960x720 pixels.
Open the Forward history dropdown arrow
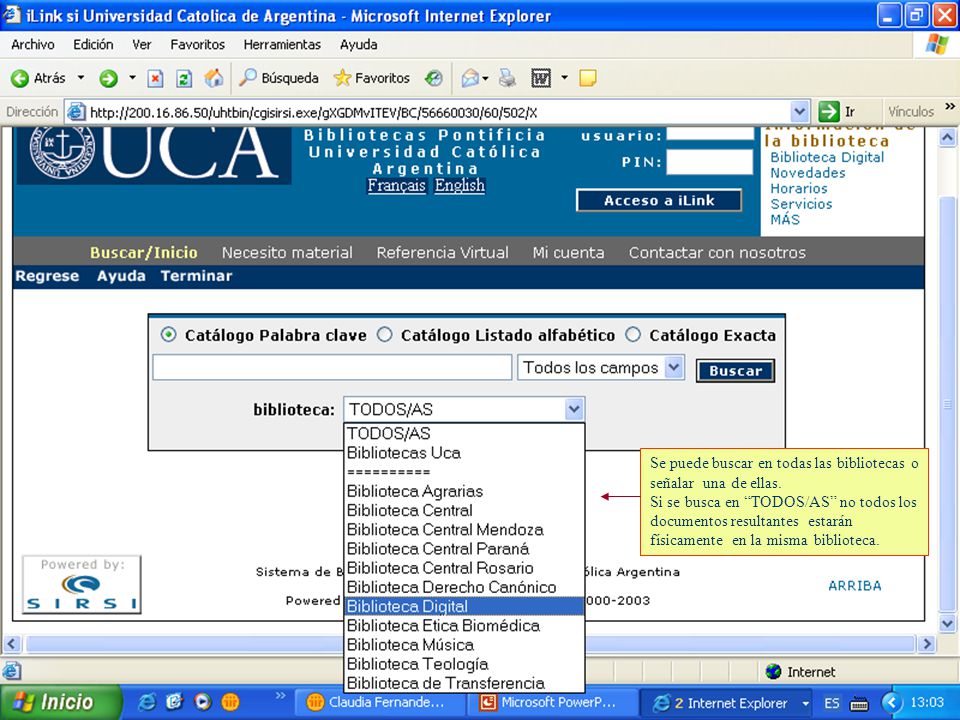point(132,78)
